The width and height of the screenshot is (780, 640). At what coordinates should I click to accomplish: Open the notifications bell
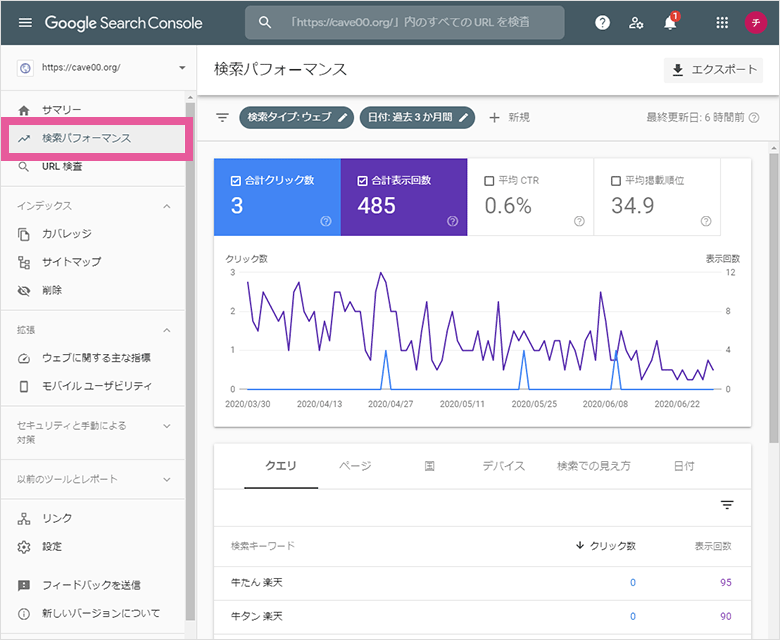pyautogui.click(x=670, y=22)
